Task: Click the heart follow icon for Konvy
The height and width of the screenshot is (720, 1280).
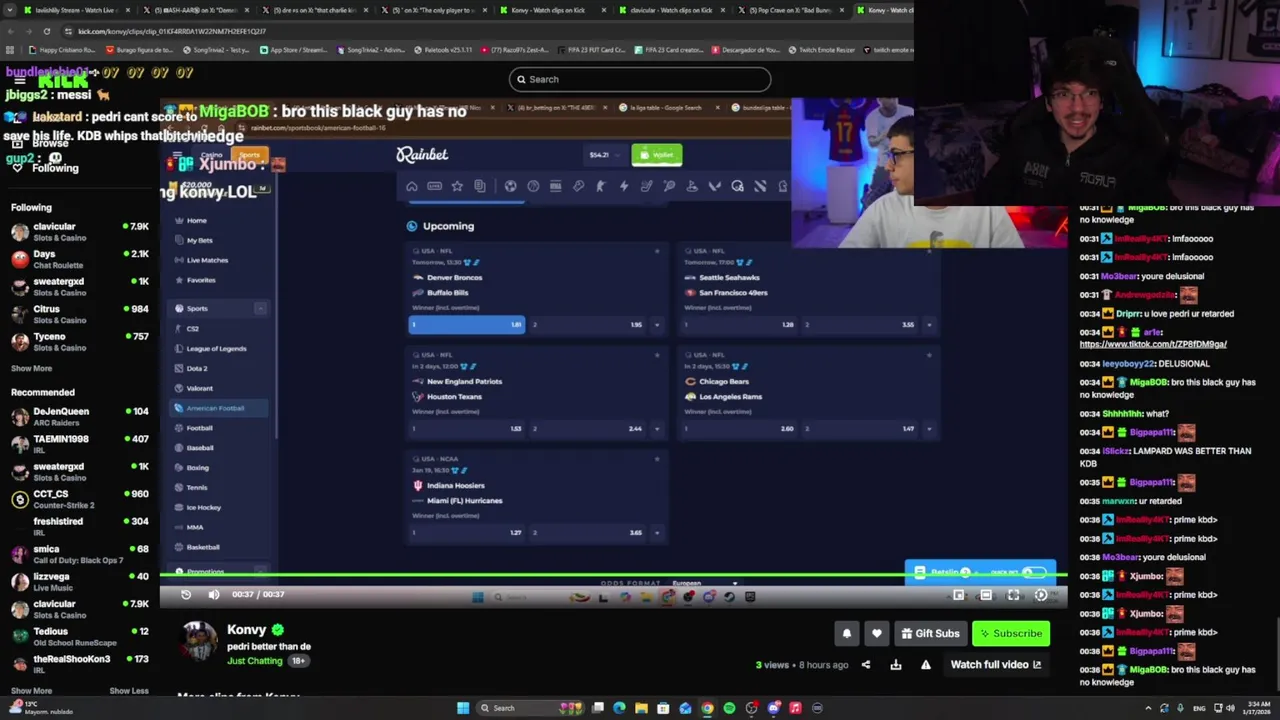Action: (x=877, y=633)
